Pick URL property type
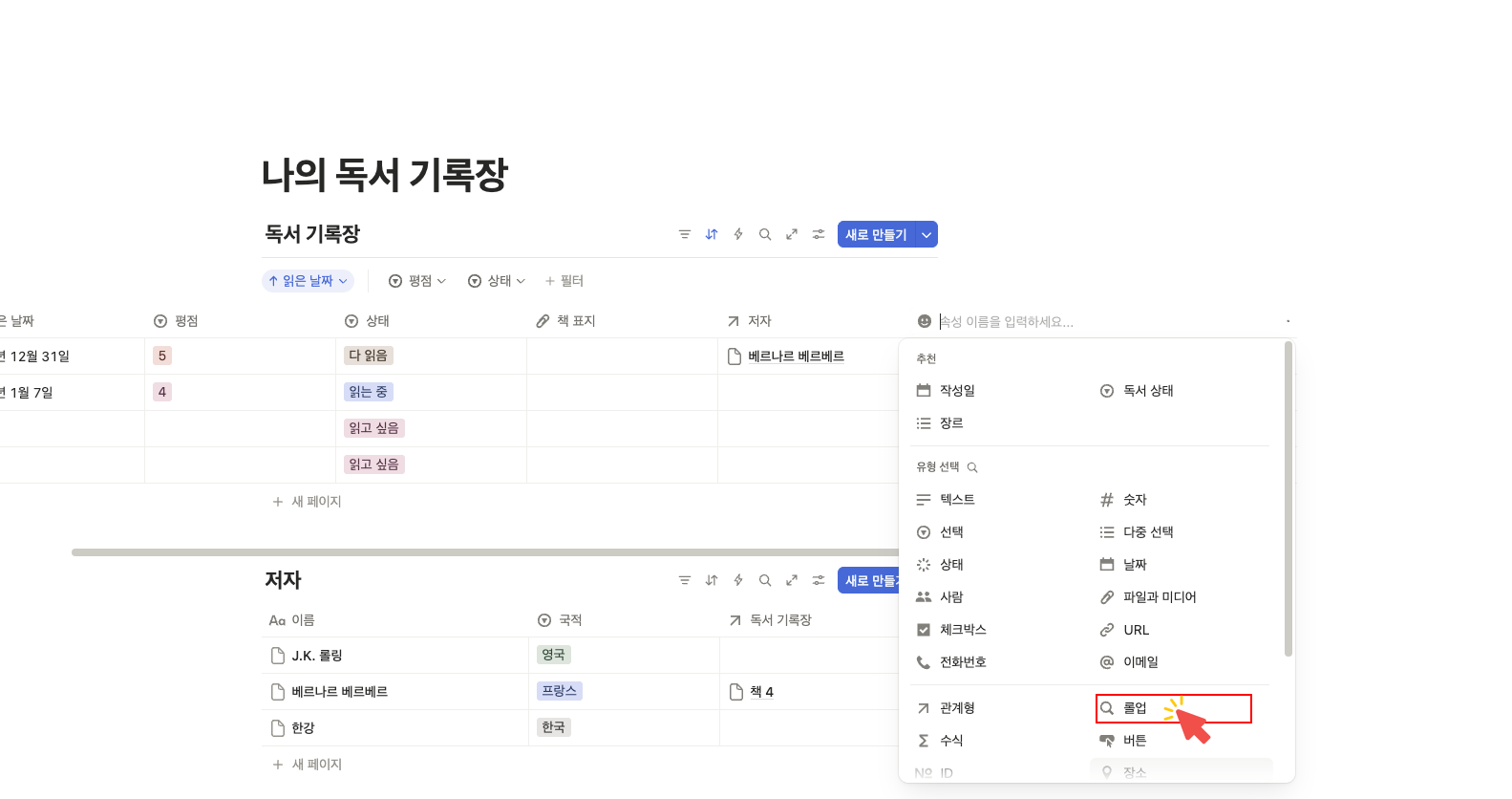1512x799 pixels. click(x=1182, y=630)
